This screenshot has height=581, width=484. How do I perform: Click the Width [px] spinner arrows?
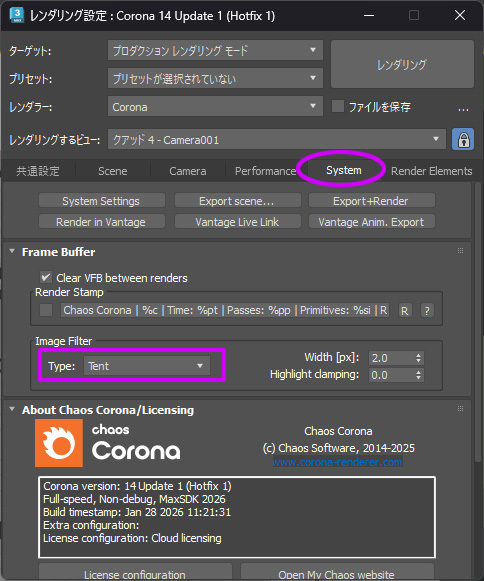418,358
